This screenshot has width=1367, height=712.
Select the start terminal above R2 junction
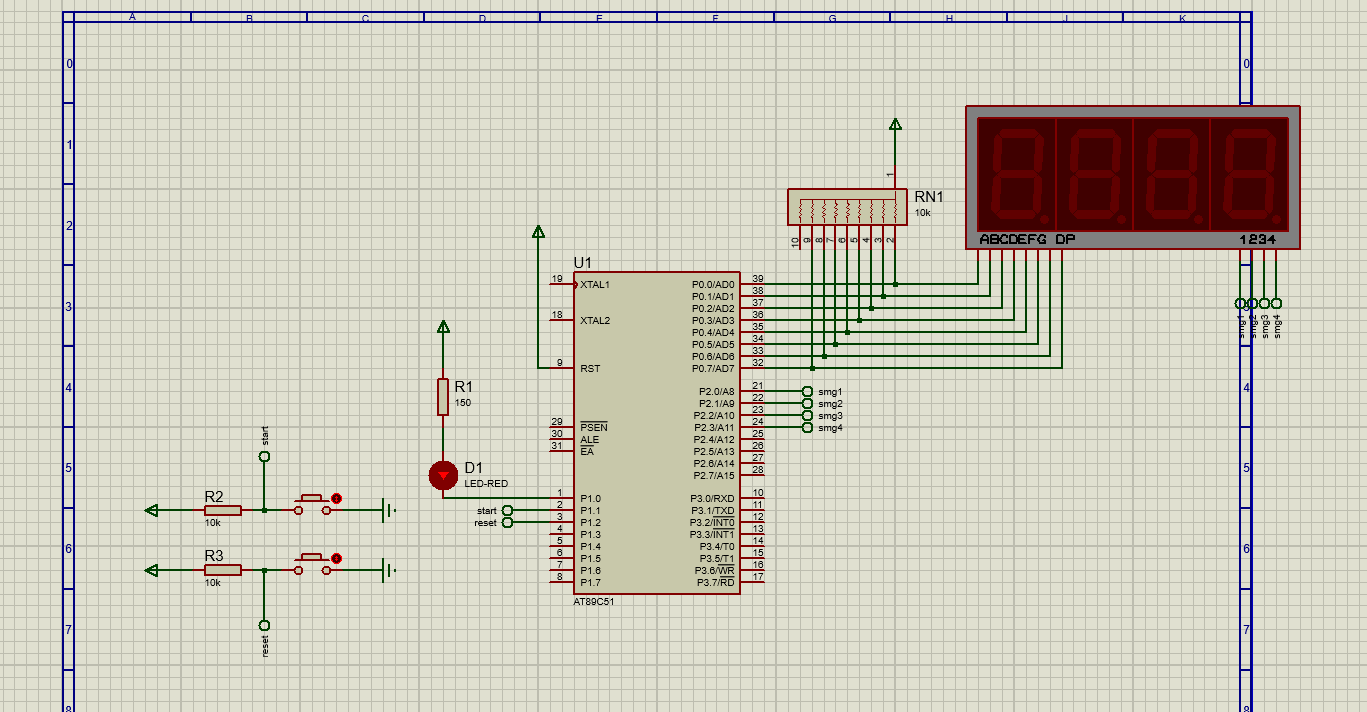(x=264, y=456)
